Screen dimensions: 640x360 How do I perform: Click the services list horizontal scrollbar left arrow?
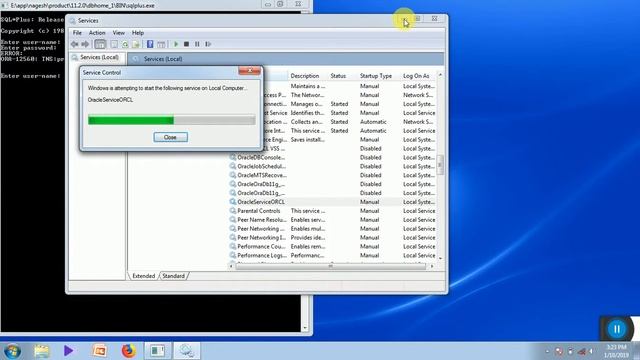point(231,266)
